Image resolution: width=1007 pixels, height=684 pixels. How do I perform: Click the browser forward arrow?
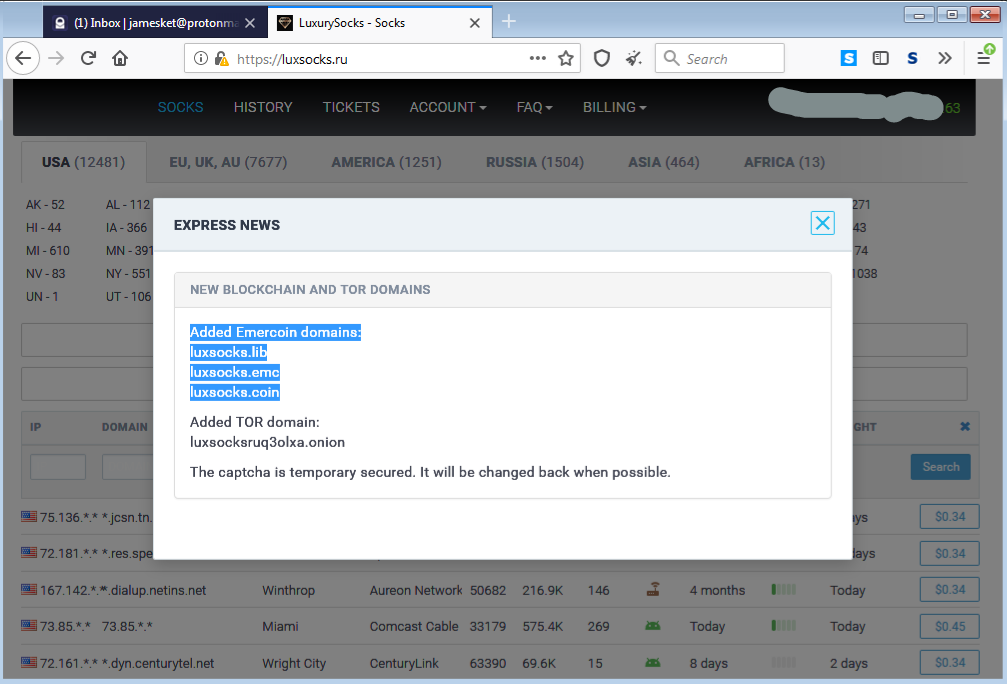tap(57, 58)
